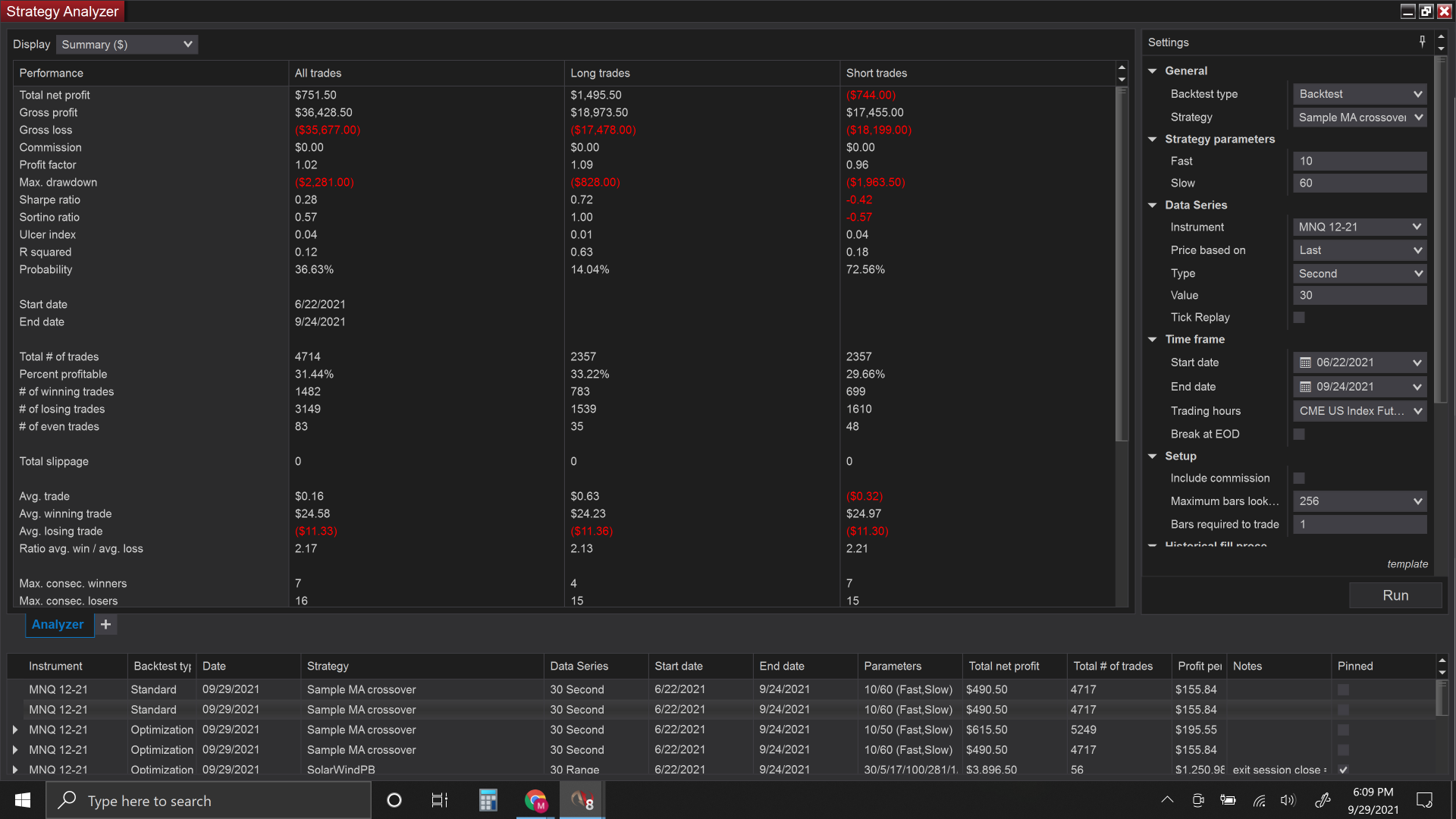
Task: Sort by Total net profit column header
Action: [x=1004, y=666]
